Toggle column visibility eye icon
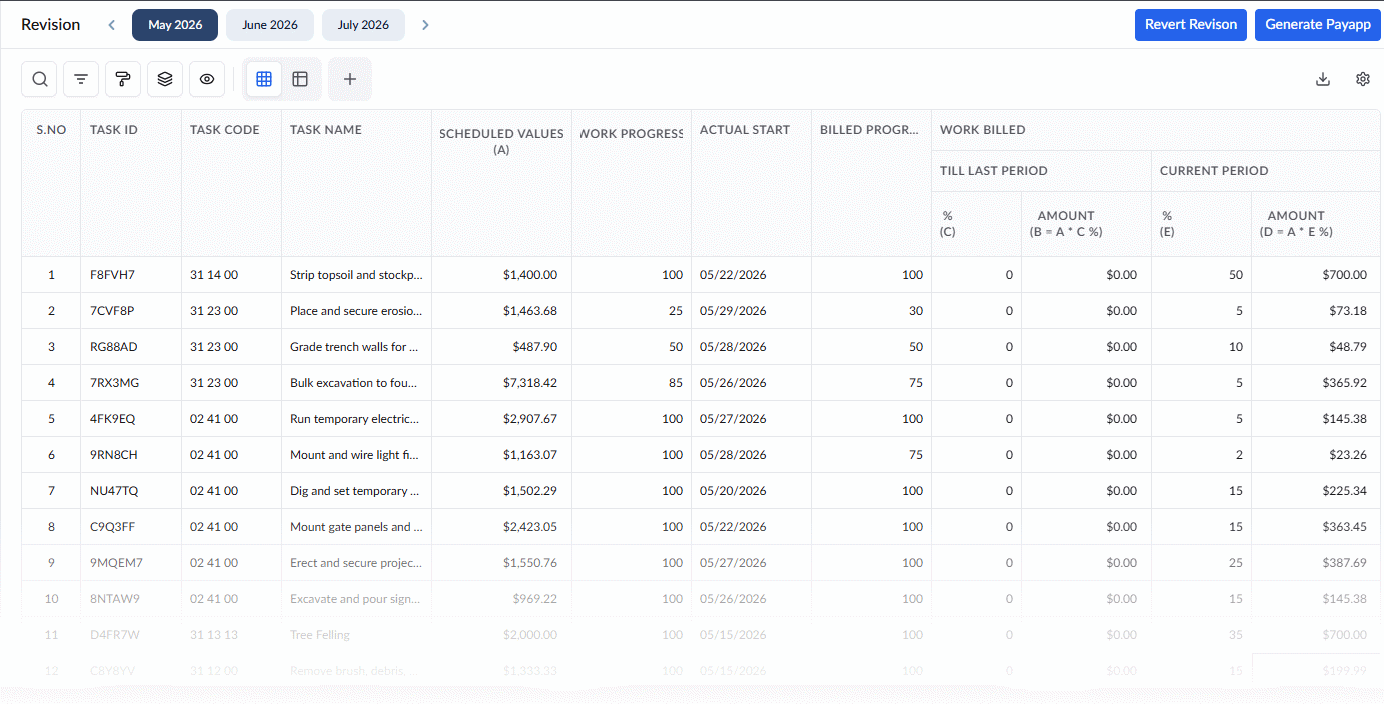Viewport: 1384px width, 704px height. 207,79
